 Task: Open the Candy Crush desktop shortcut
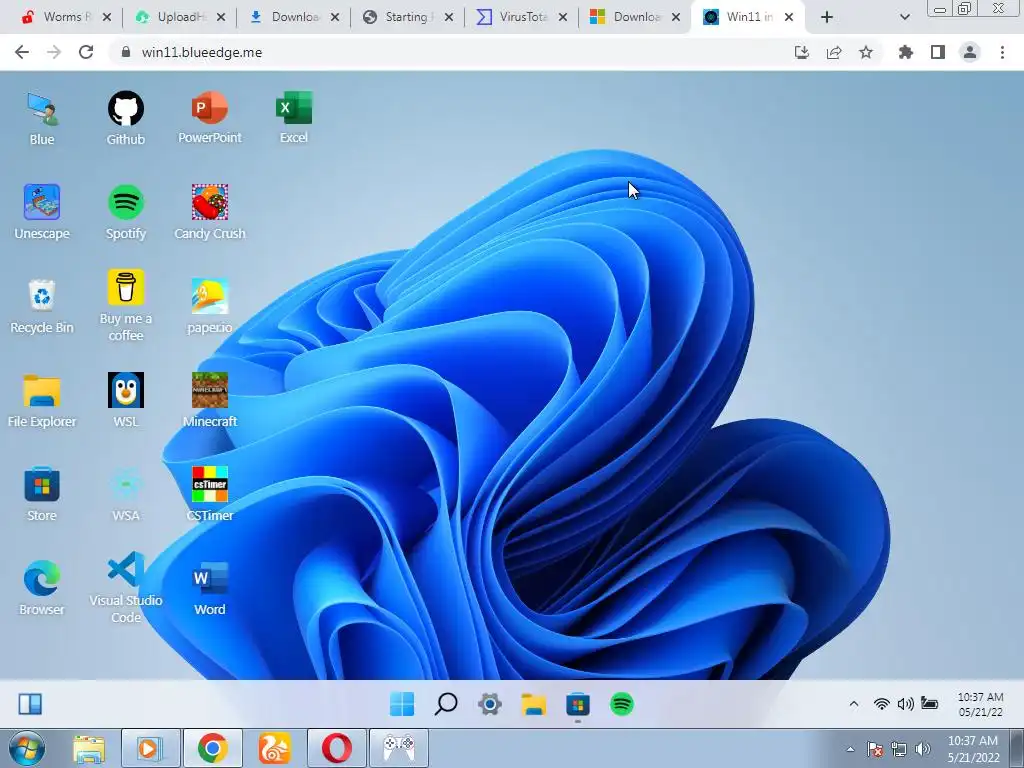[x=210, y=212]
